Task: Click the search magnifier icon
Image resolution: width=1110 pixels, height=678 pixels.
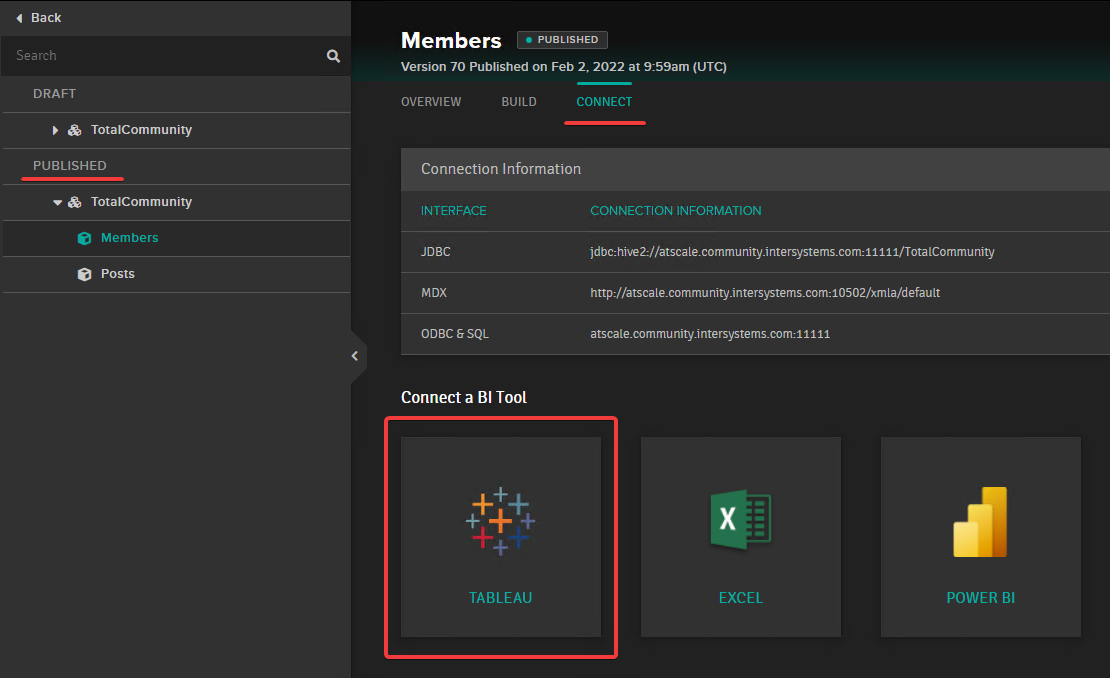Action: pyautogui.click(x=333, y=56)
